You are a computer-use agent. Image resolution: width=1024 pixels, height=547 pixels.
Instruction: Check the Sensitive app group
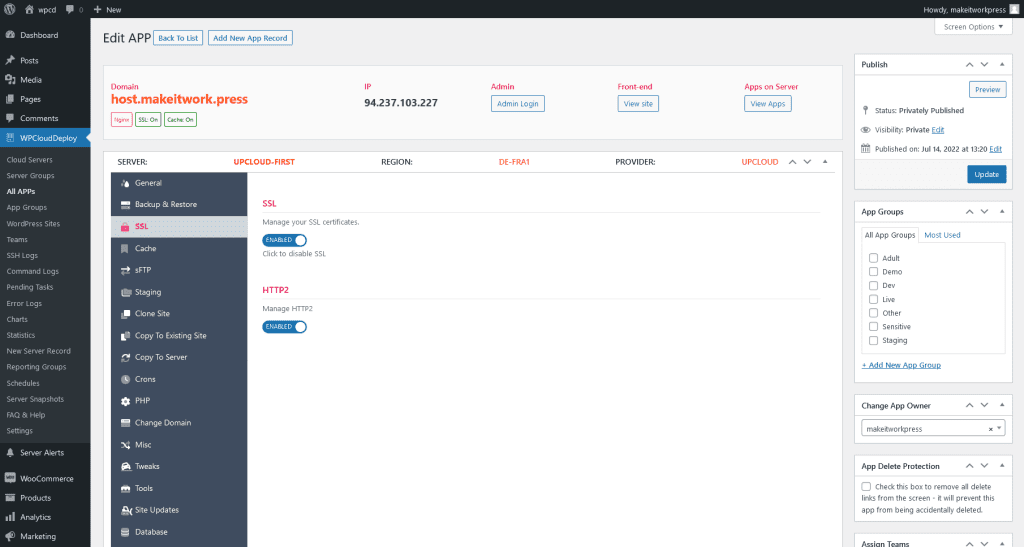tap(873, 326)
